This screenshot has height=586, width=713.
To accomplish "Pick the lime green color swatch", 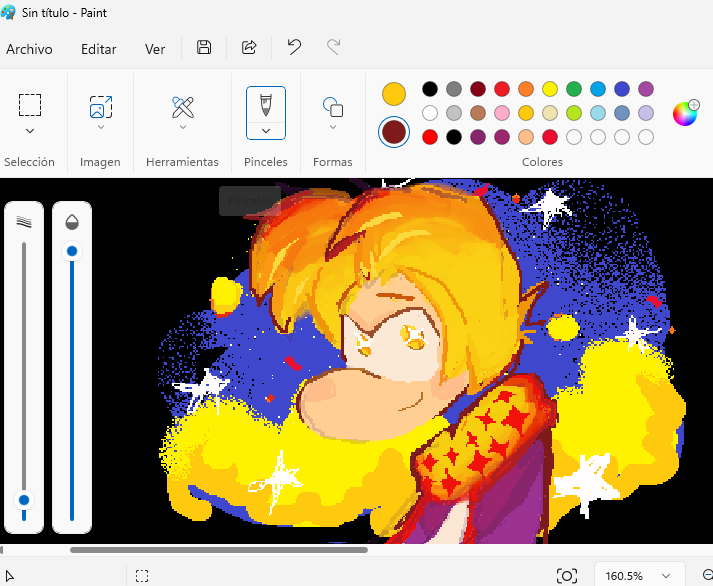I will click(574, 113).
